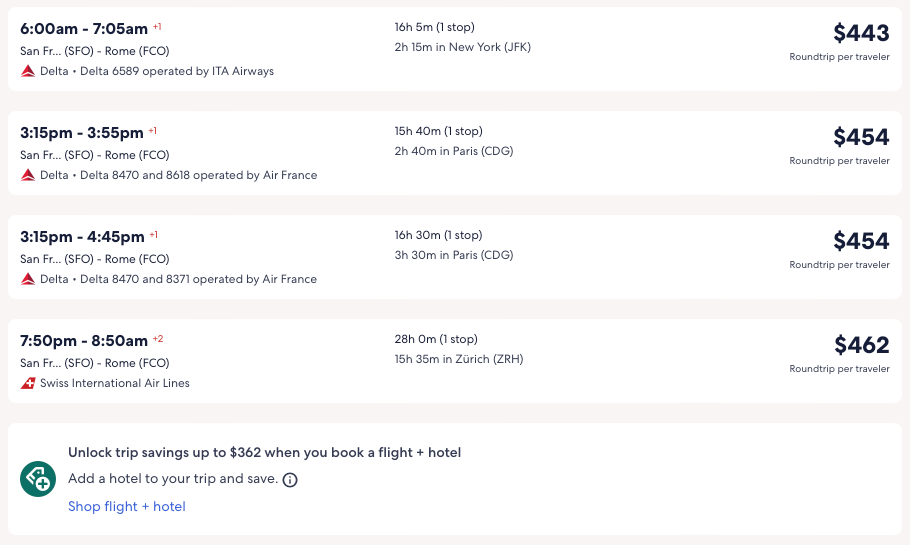Click the $462 roundtrip price

point(861,345)
